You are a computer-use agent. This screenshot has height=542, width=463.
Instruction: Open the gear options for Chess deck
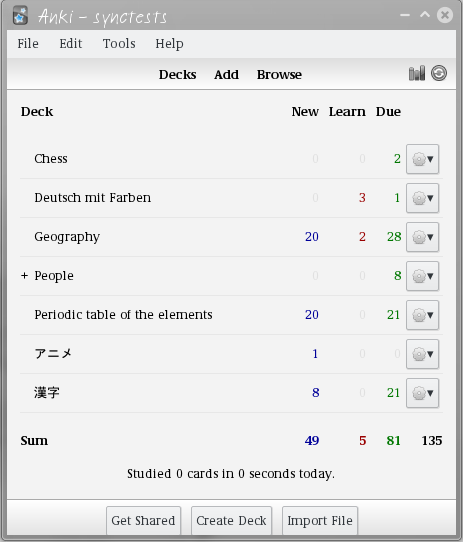pos(423,159)
